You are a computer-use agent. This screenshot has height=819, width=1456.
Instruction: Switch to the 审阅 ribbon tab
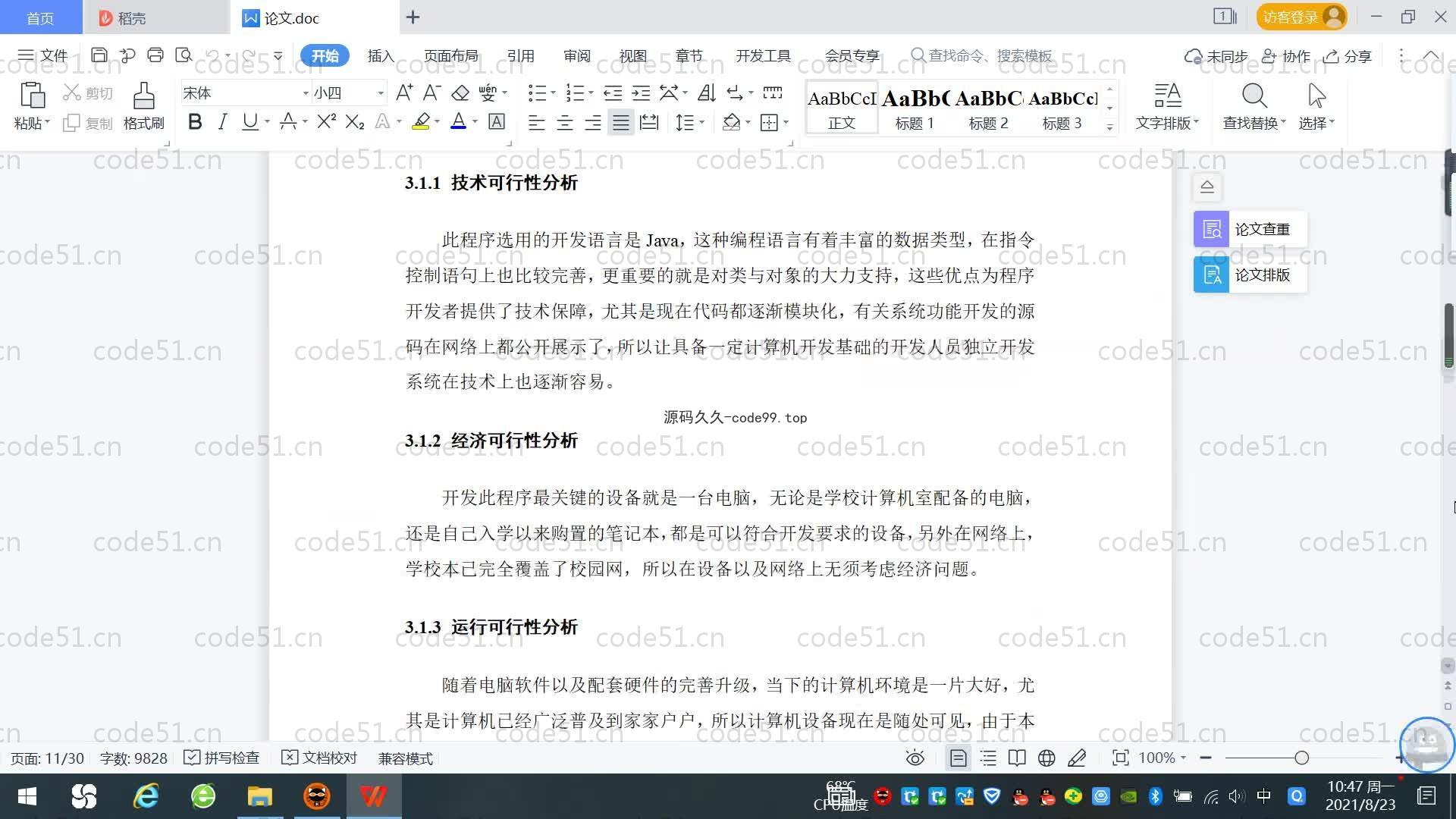(x=576, y=55)
